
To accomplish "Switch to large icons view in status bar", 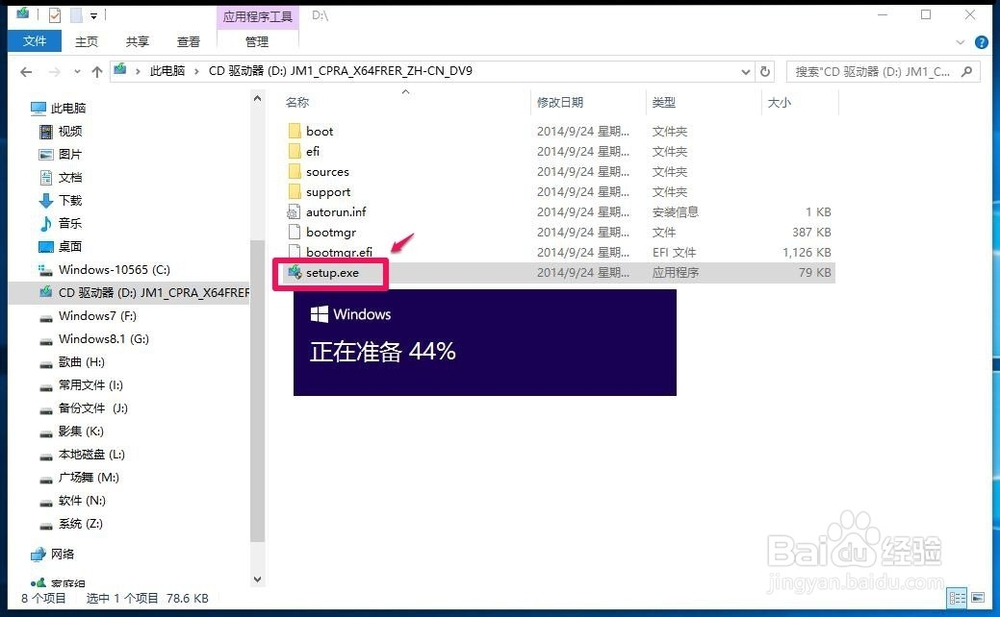I will point(978,598).
